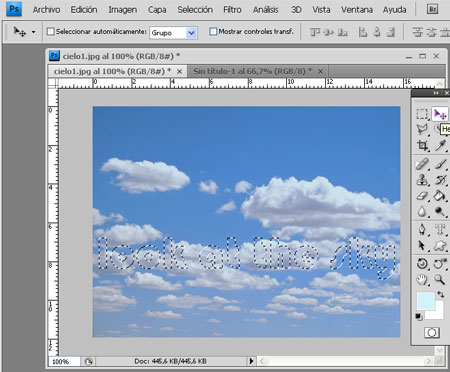
Task: Open the Filtro menu
Action: [232, 10]
